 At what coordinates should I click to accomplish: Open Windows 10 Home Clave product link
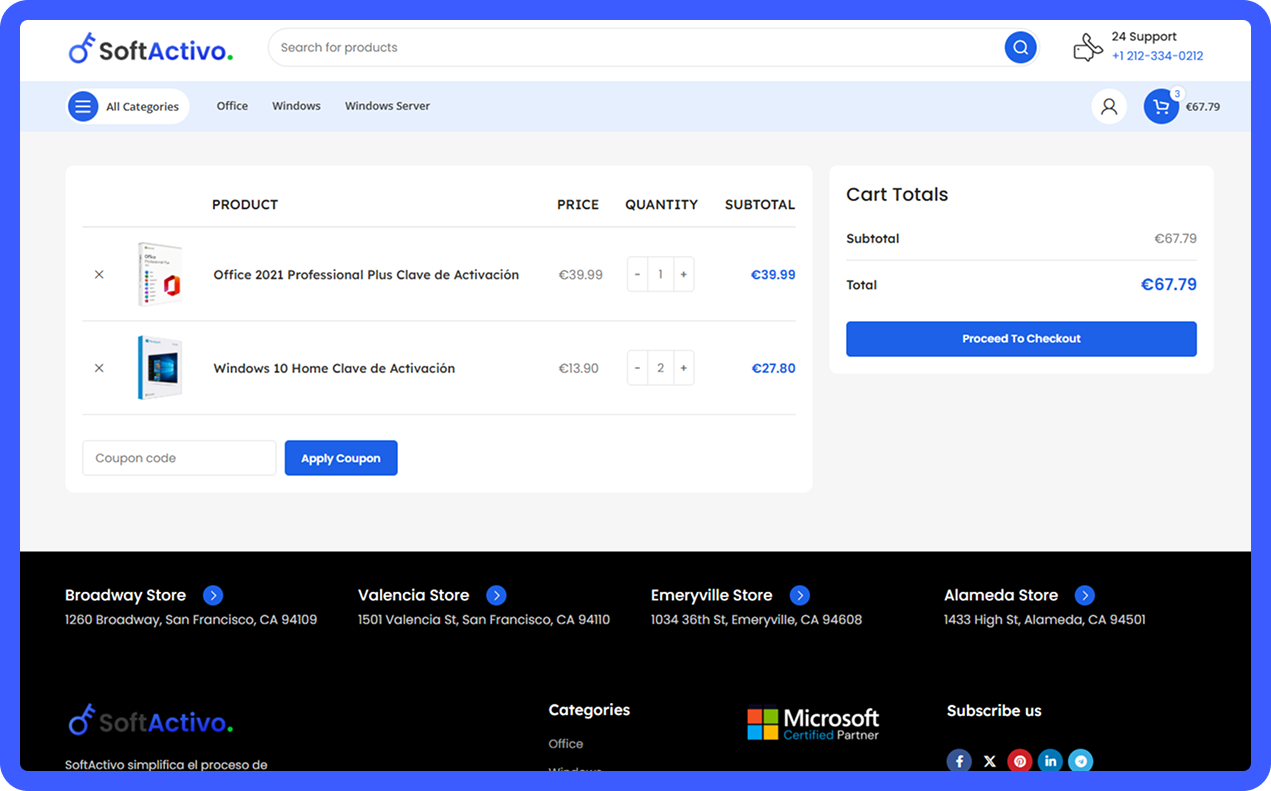(334, 368)
